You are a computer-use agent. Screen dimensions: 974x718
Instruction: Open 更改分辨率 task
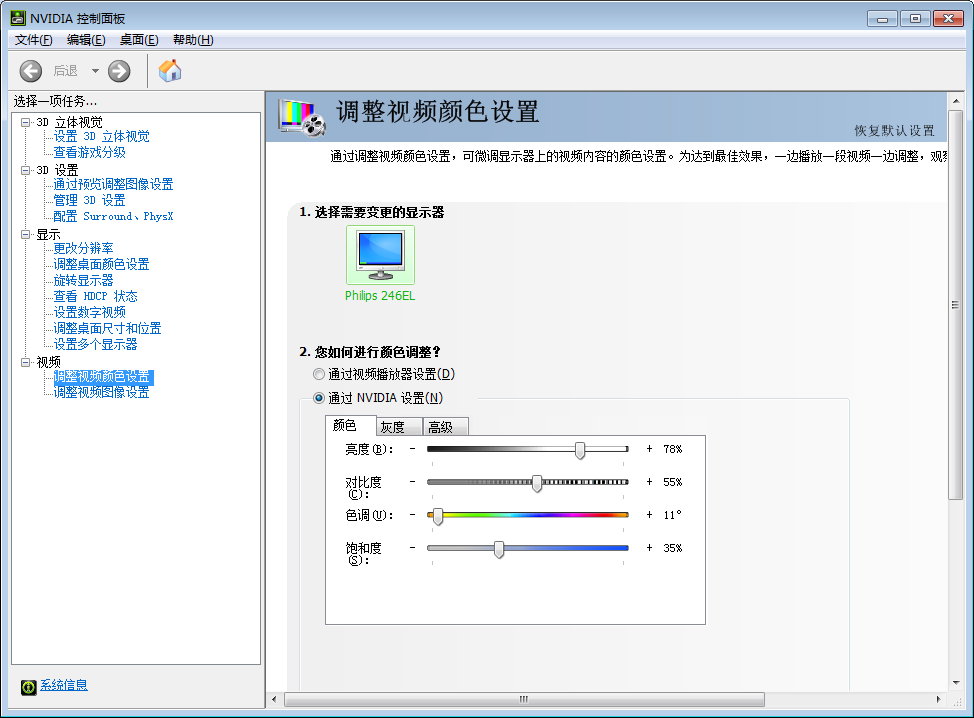pyautogui.click(x=83, y=248)
